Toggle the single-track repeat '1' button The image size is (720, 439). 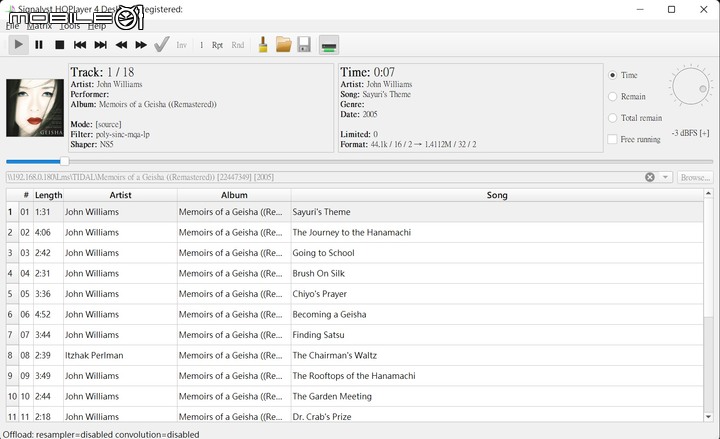[202, 45]
